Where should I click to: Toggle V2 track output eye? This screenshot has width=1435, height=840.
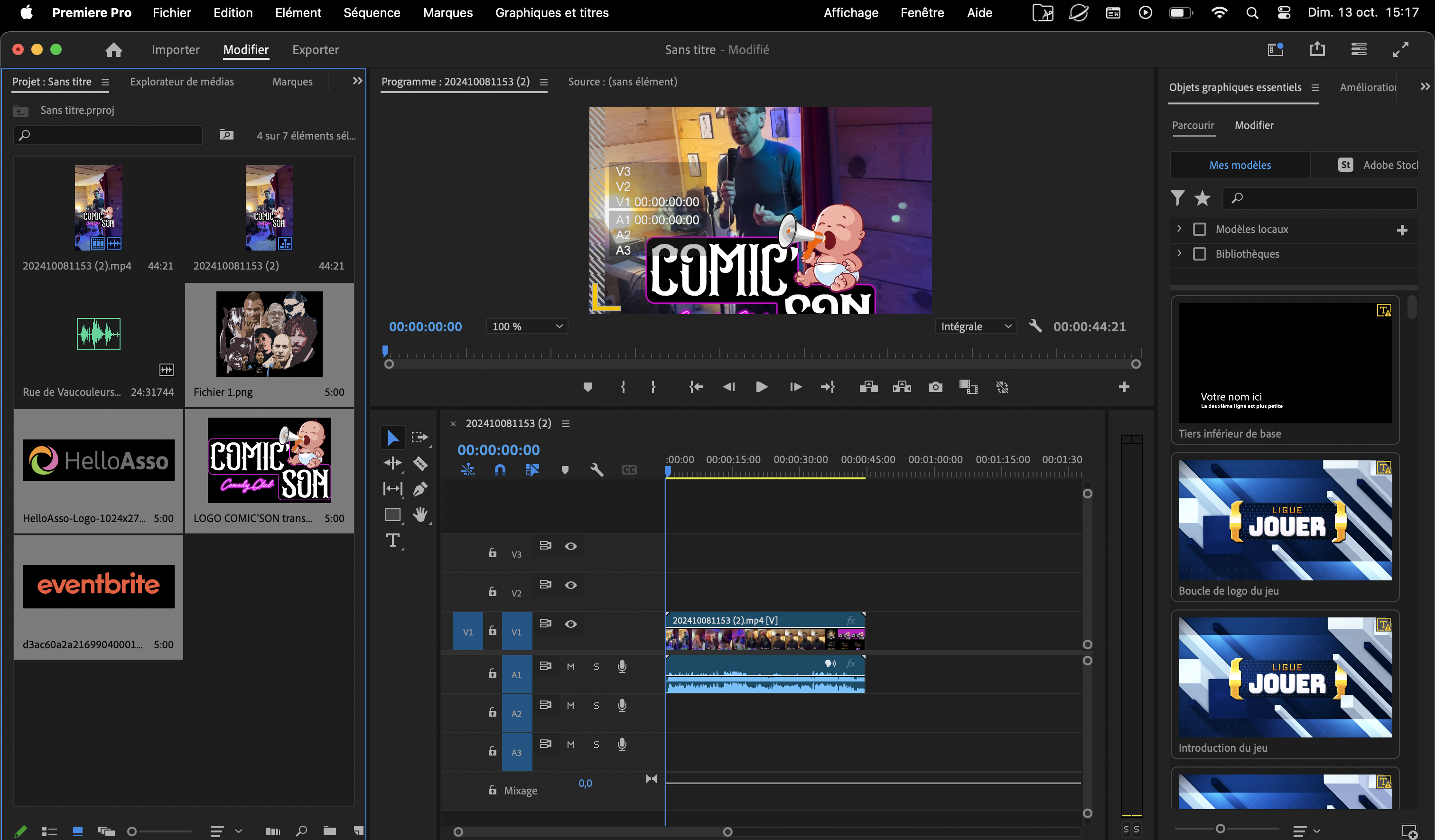point(570,585)
